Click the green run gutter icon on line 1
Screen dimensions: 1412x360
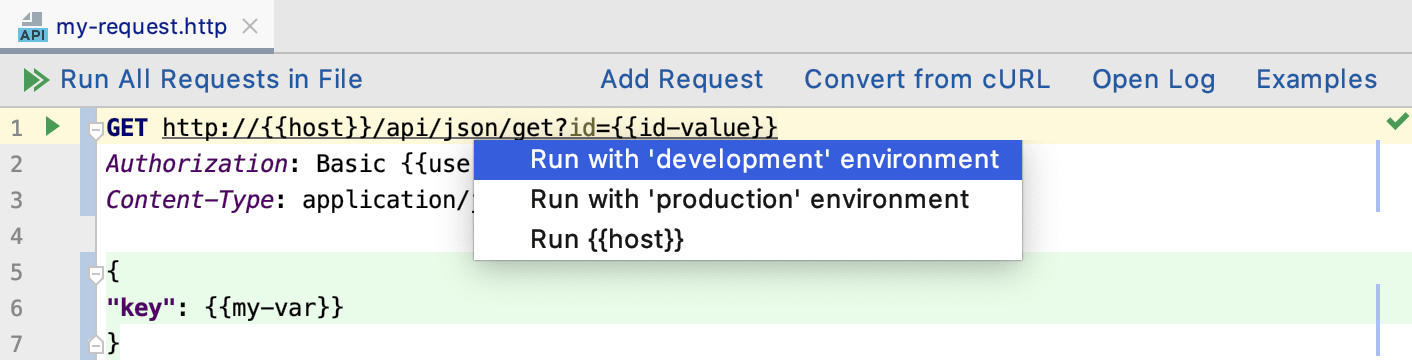tap(53, 127)
